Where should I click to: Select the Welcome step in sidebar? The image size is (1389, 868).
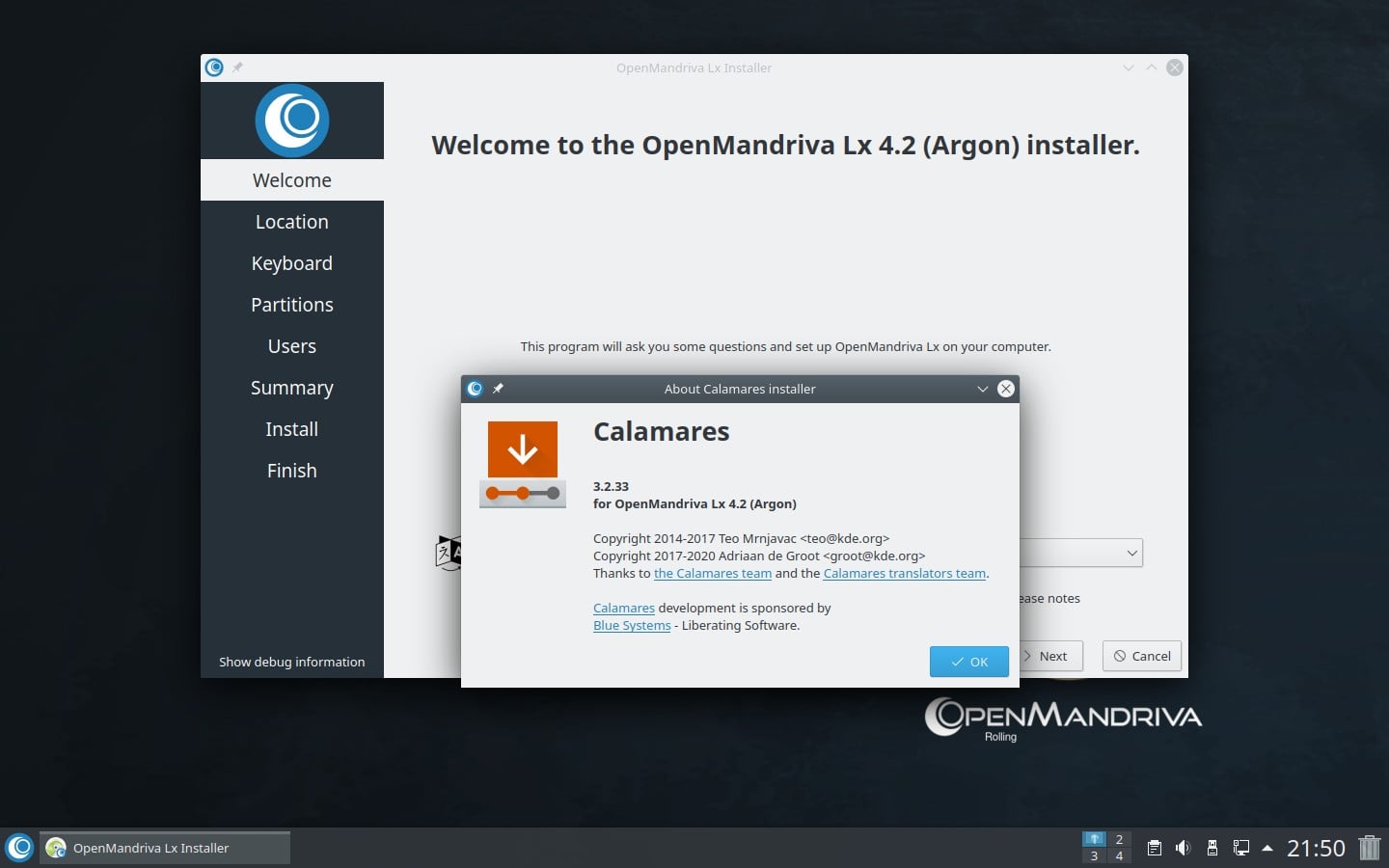click(x=292, y=180)
